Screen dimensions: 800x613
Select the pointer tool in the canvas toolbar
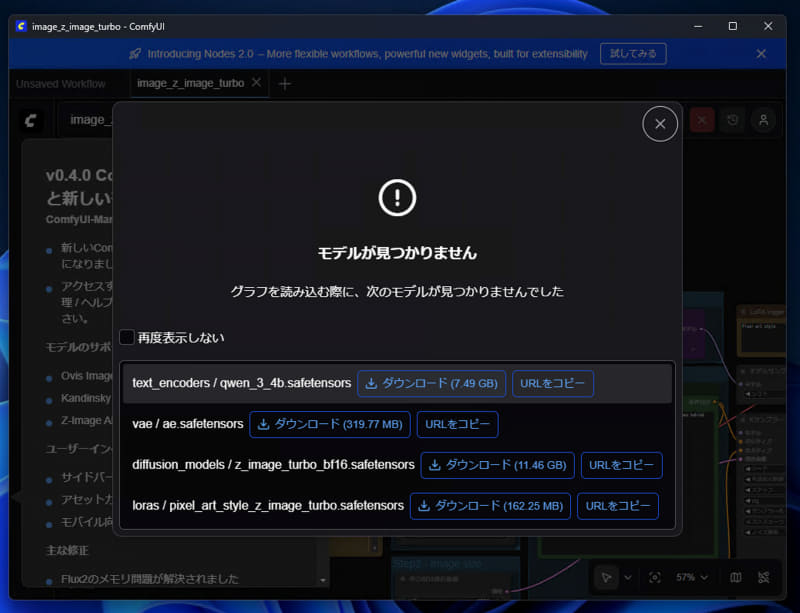coord(608,577)
